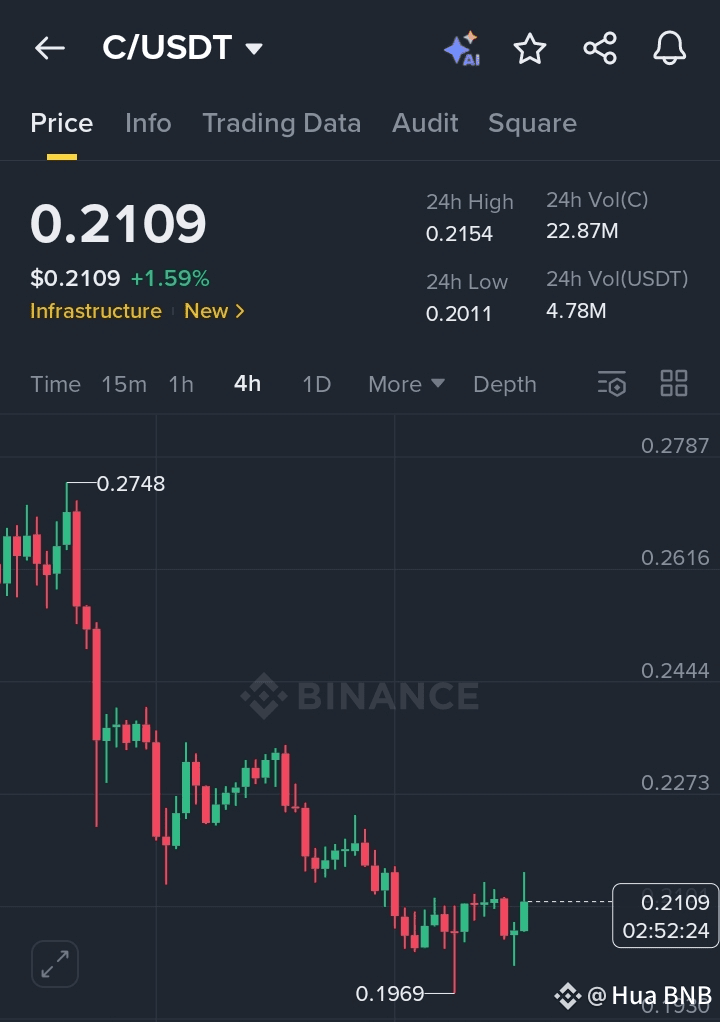Open the AI assistant sparkle icon
The image size is (720, 1022).
462,49
